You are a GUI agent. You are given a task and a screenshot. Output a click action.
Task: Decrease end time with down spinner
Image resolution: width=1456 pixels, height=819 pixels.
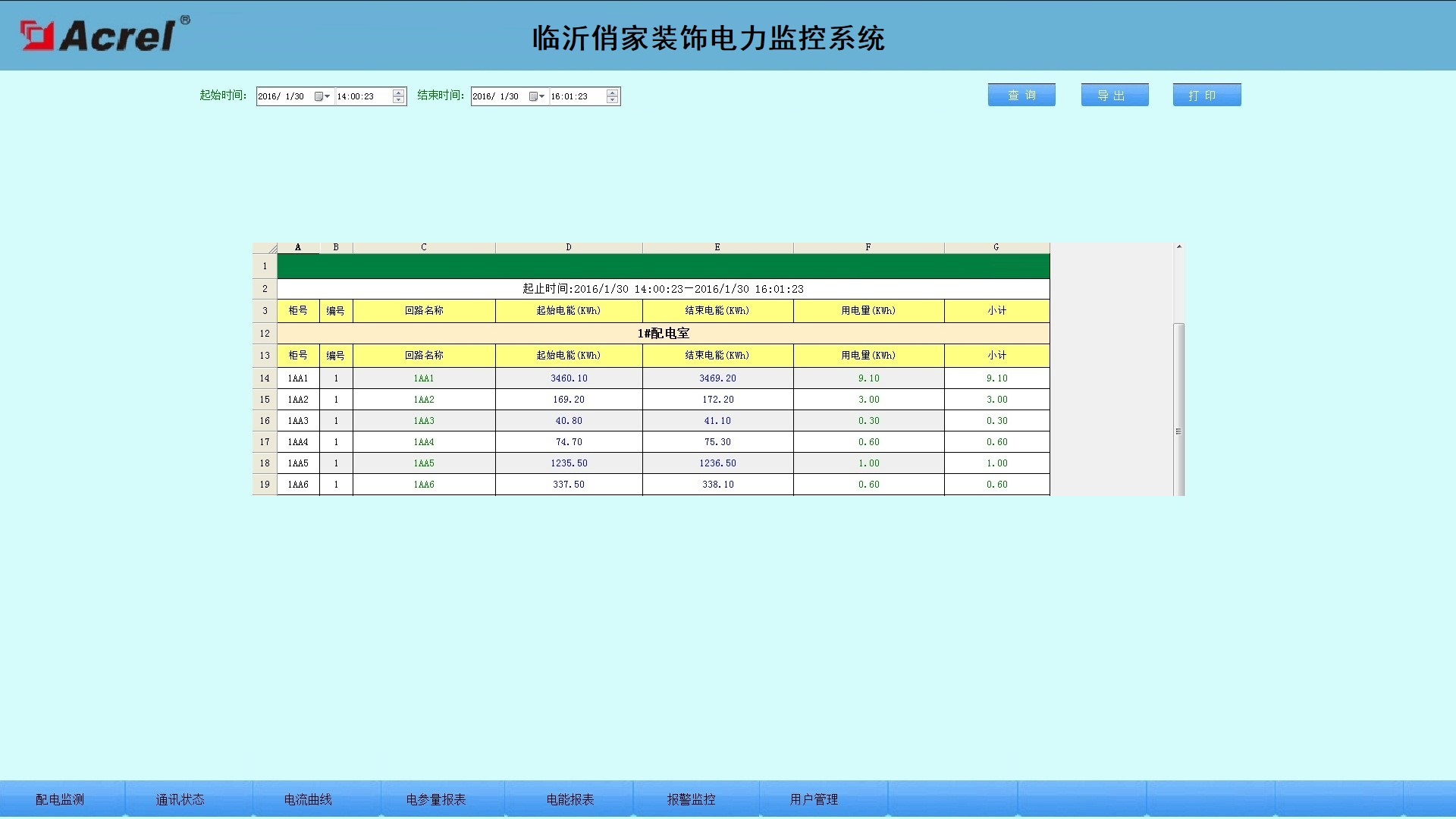coord(613,100)
